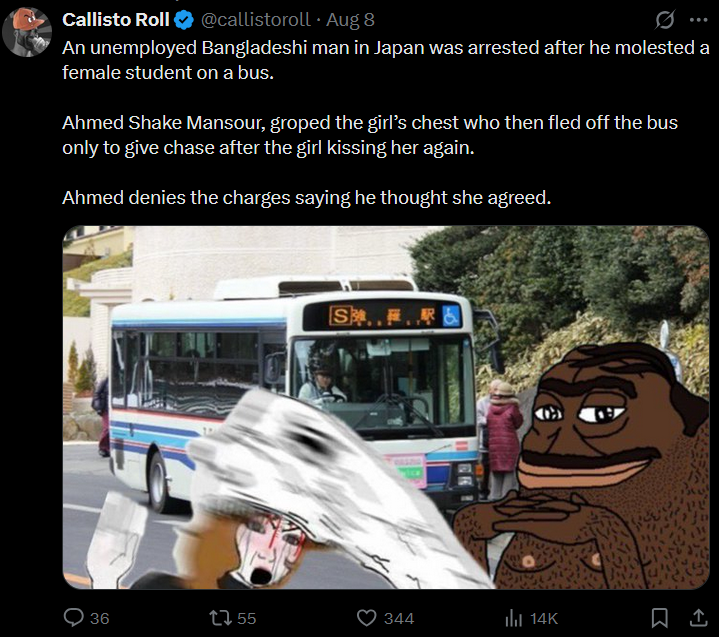The height and width of the screenshot is (637, 719).
Task: Click the share upload icon
Action: (x=698, y=618)
